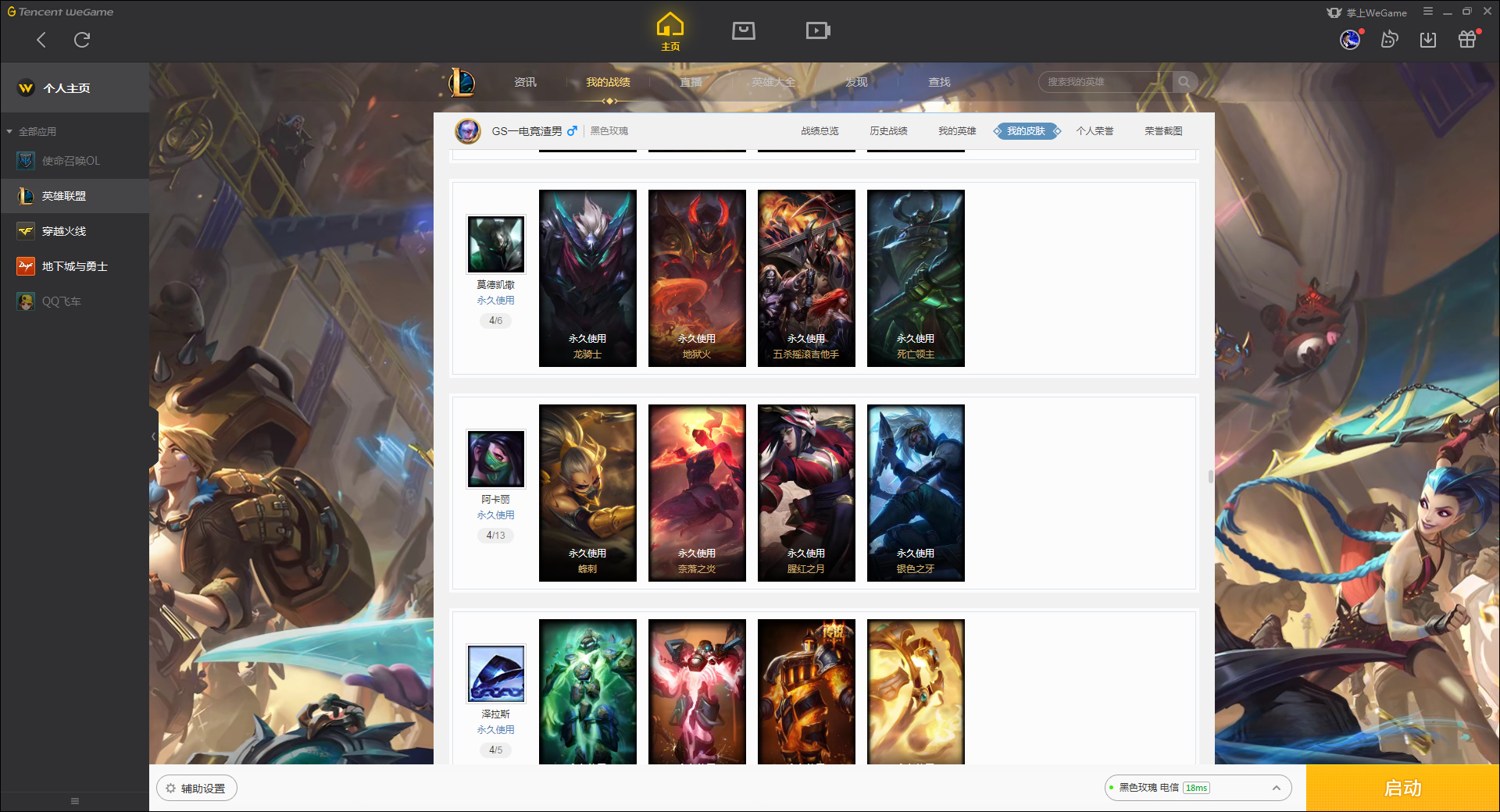Click the 掌上WeGame mobile icon
The width and height of the screenshot is (1500, 812).
click(x=1367, y=12)
